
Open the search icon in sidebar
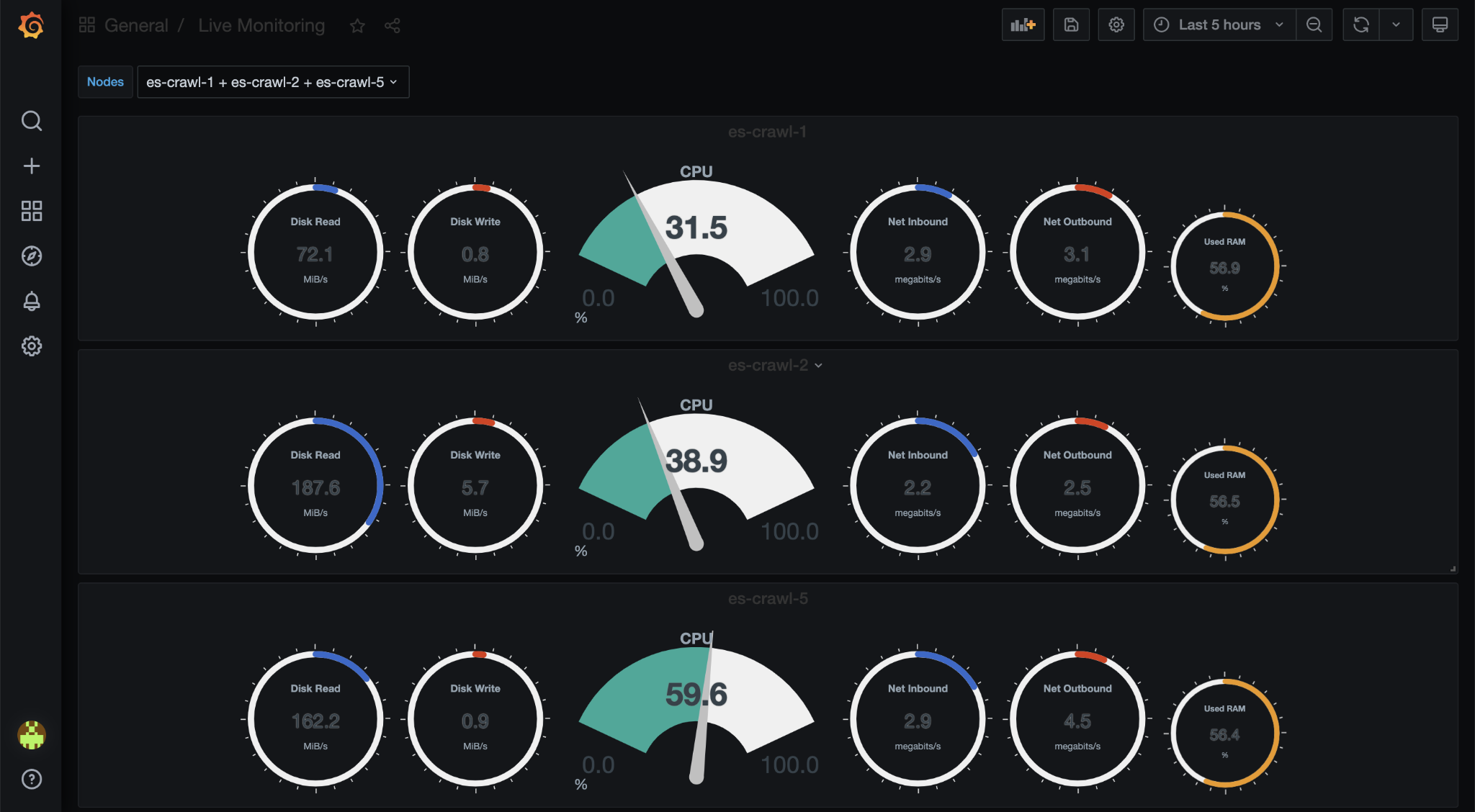31,120
